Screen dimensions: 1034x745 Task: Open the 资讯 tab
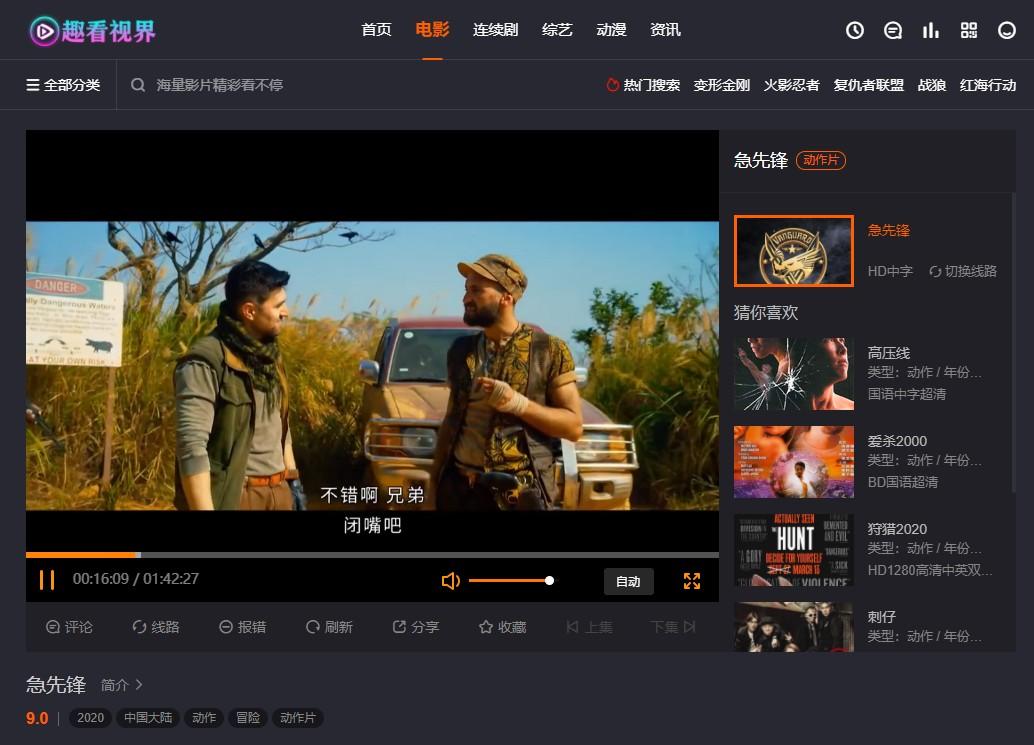click(665, 30)
